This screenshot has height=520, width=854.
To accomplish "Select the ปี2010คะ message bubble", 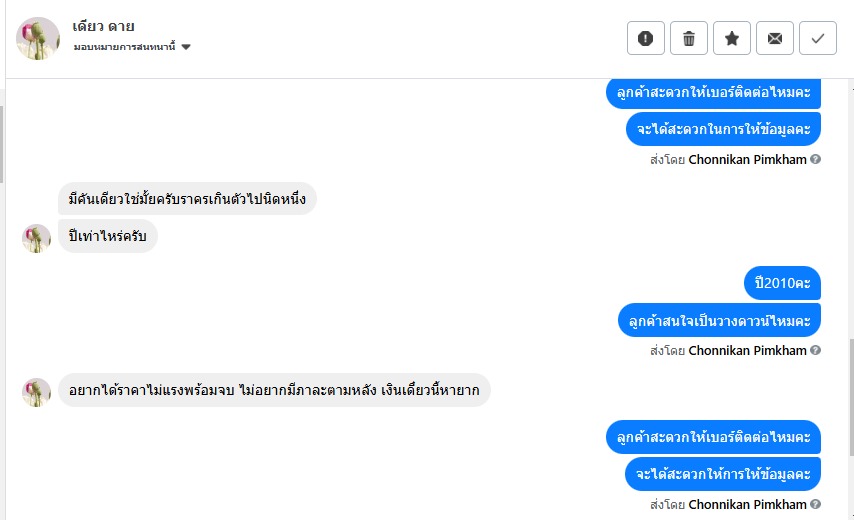I will coord(782,283).
